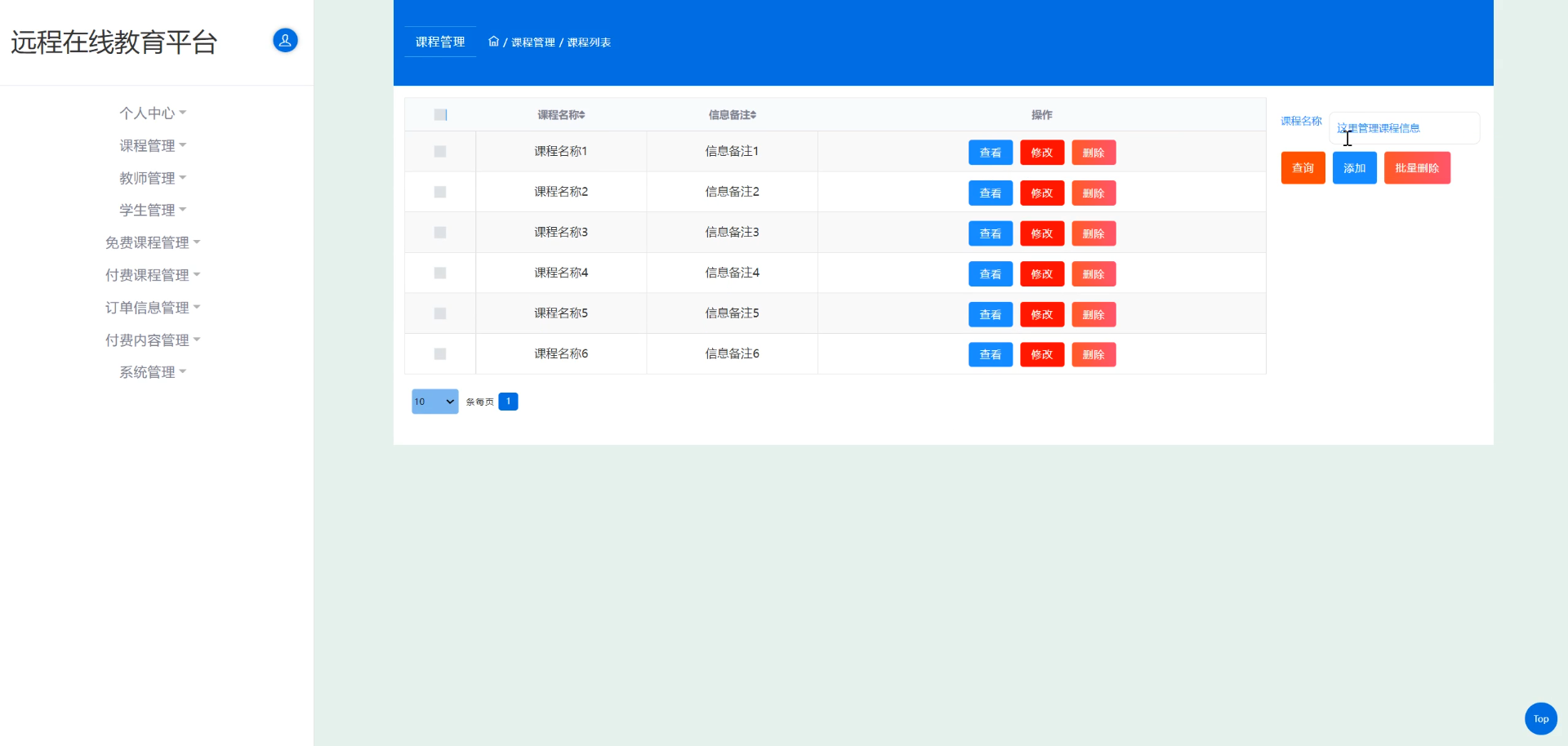Click the 课程列表 breadcrumb item

click(x=589, y=42)
